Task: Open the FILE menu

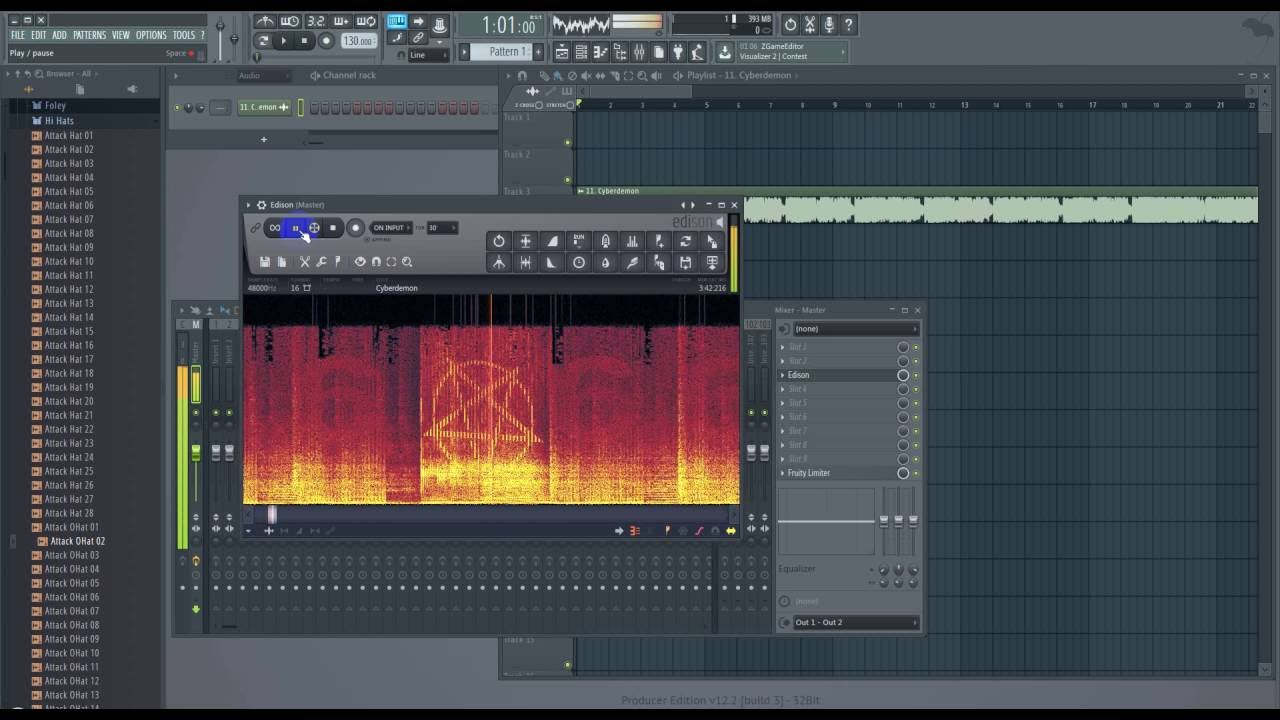Action: pos(18,35)
